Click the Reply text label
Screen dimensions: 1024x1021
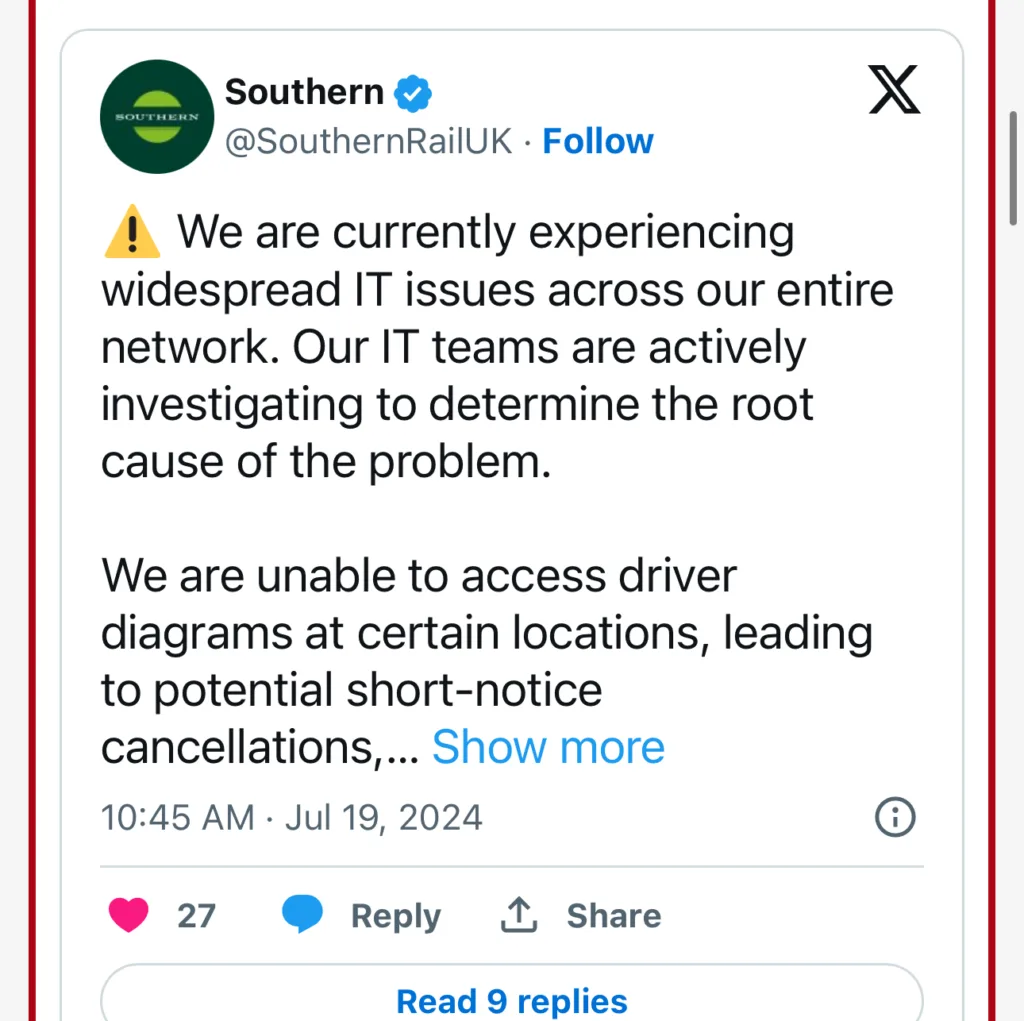[395, 916]
